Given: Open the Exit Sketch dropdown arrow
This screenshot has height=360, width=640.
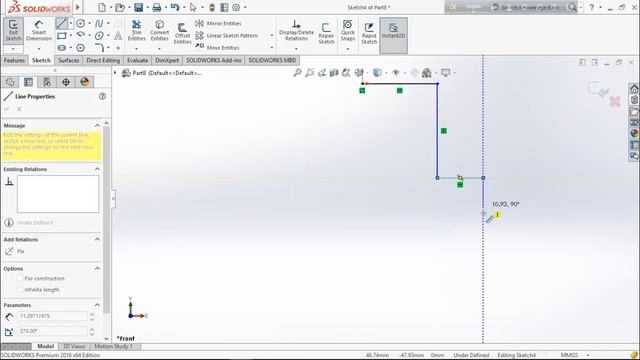Looking at the screenshot, I should 13,49.
